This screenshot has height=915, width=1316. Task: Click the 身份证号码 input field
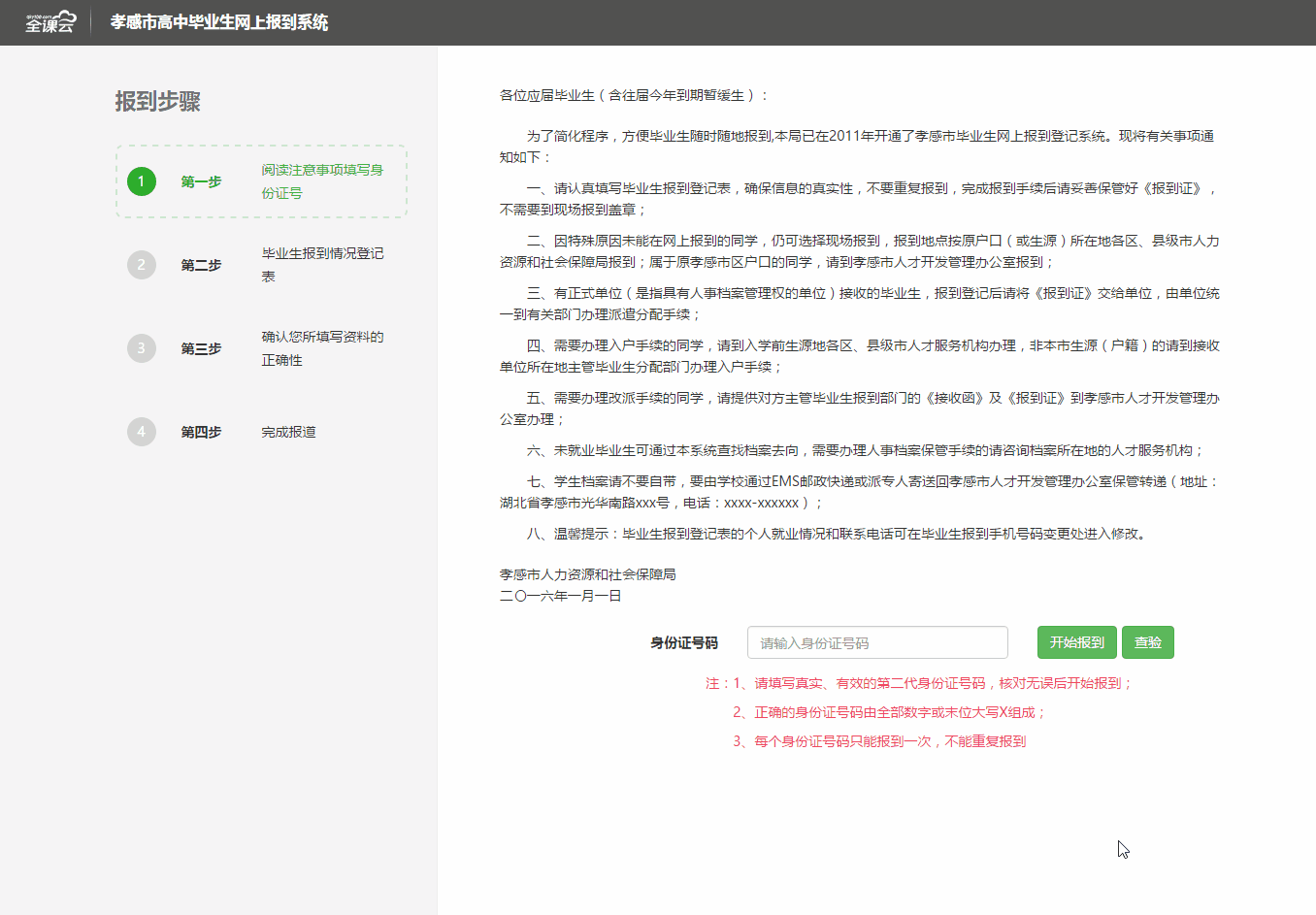[877, 642]
